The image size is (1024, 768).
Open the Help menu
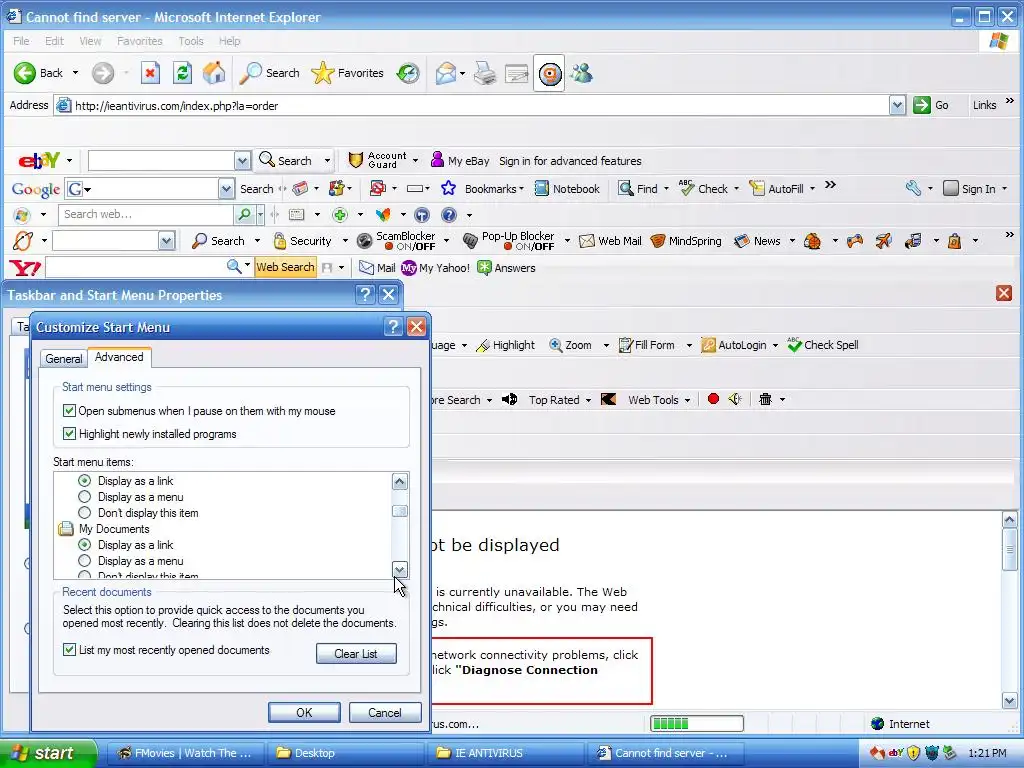coord(229,40)
